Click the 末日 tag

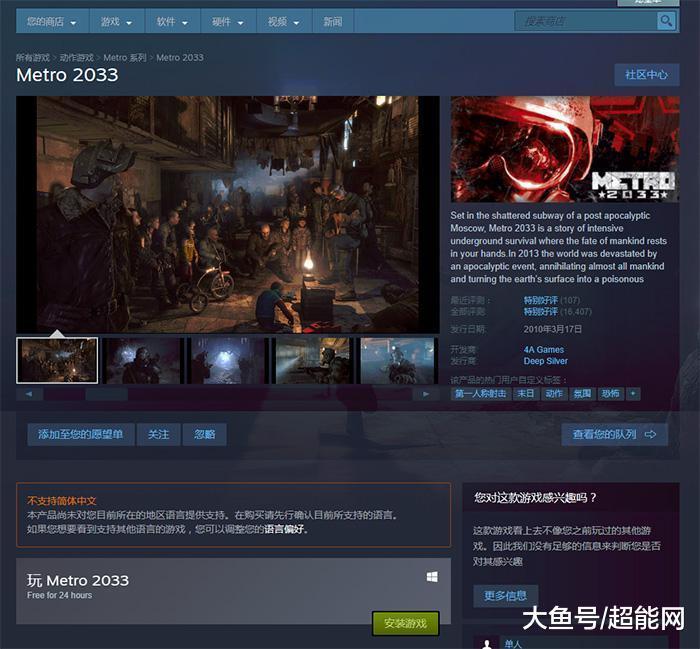pos(525,393)
